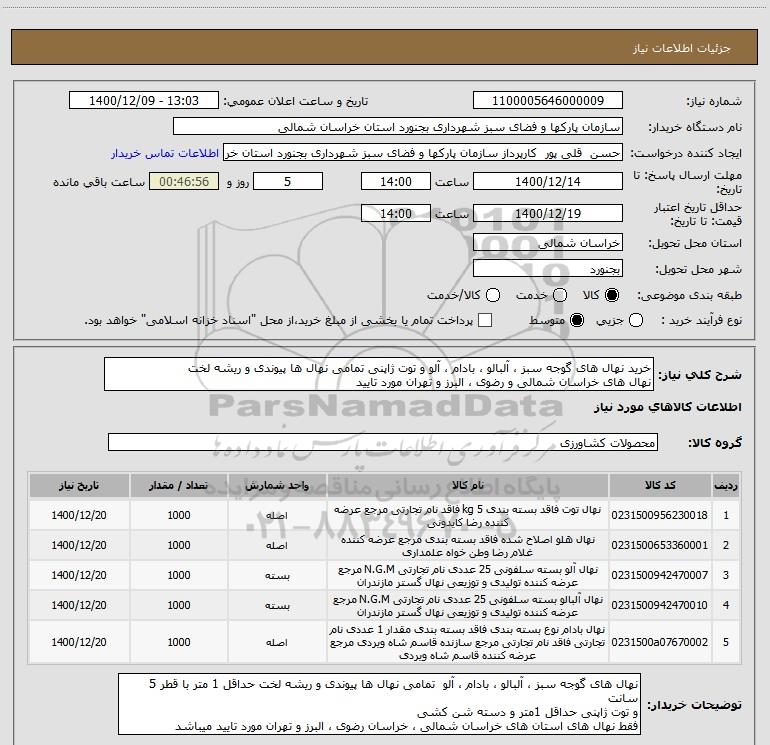Click the نهال آلبالو بسته سلفونی product name

(468, 606)
